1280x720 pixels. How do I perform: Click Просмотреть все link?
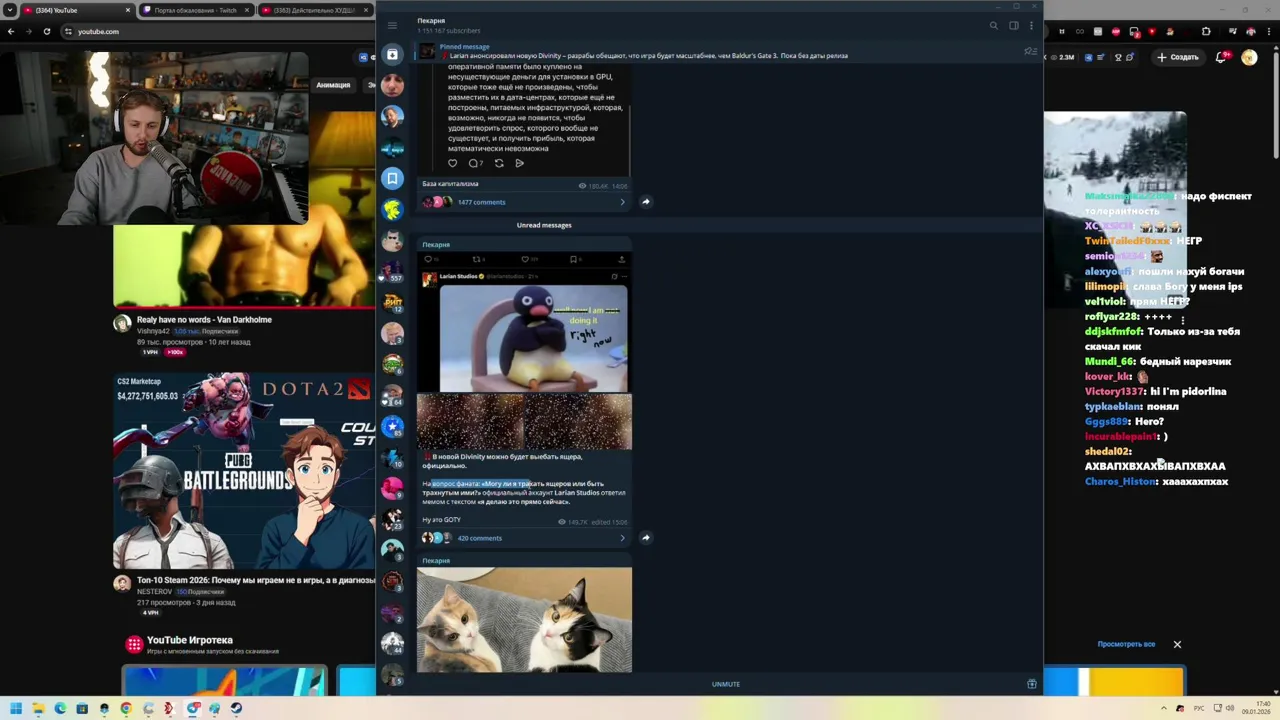(x=1126, y=644)
